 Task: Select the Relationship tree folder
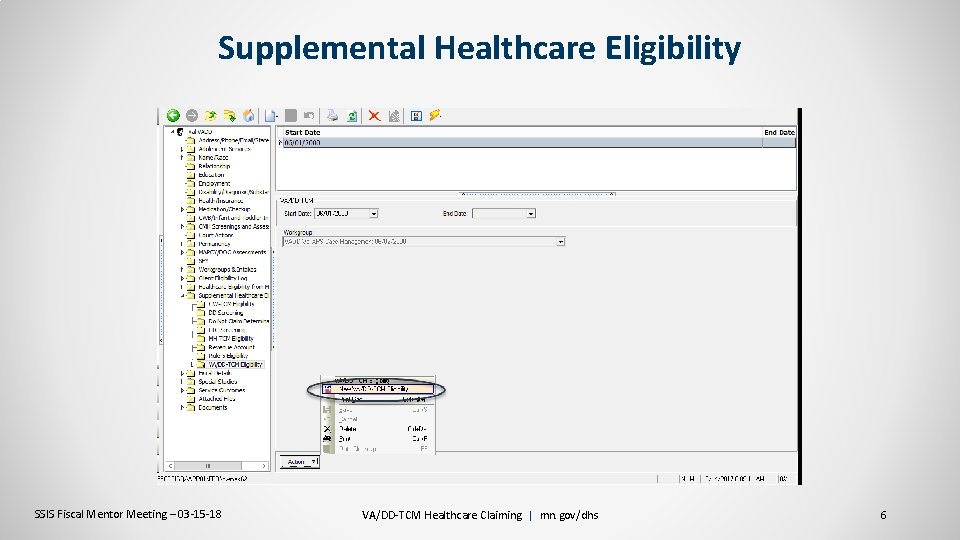tap(214, 166)
